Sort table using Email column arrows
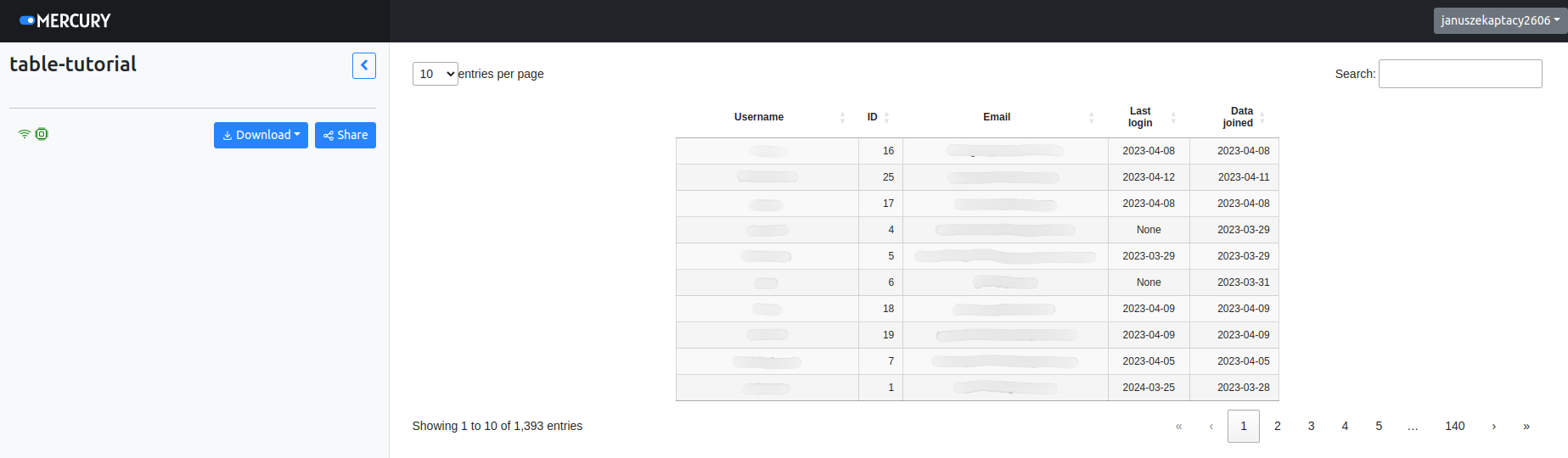1568x458 pixels. click(x=1091, y=117)
